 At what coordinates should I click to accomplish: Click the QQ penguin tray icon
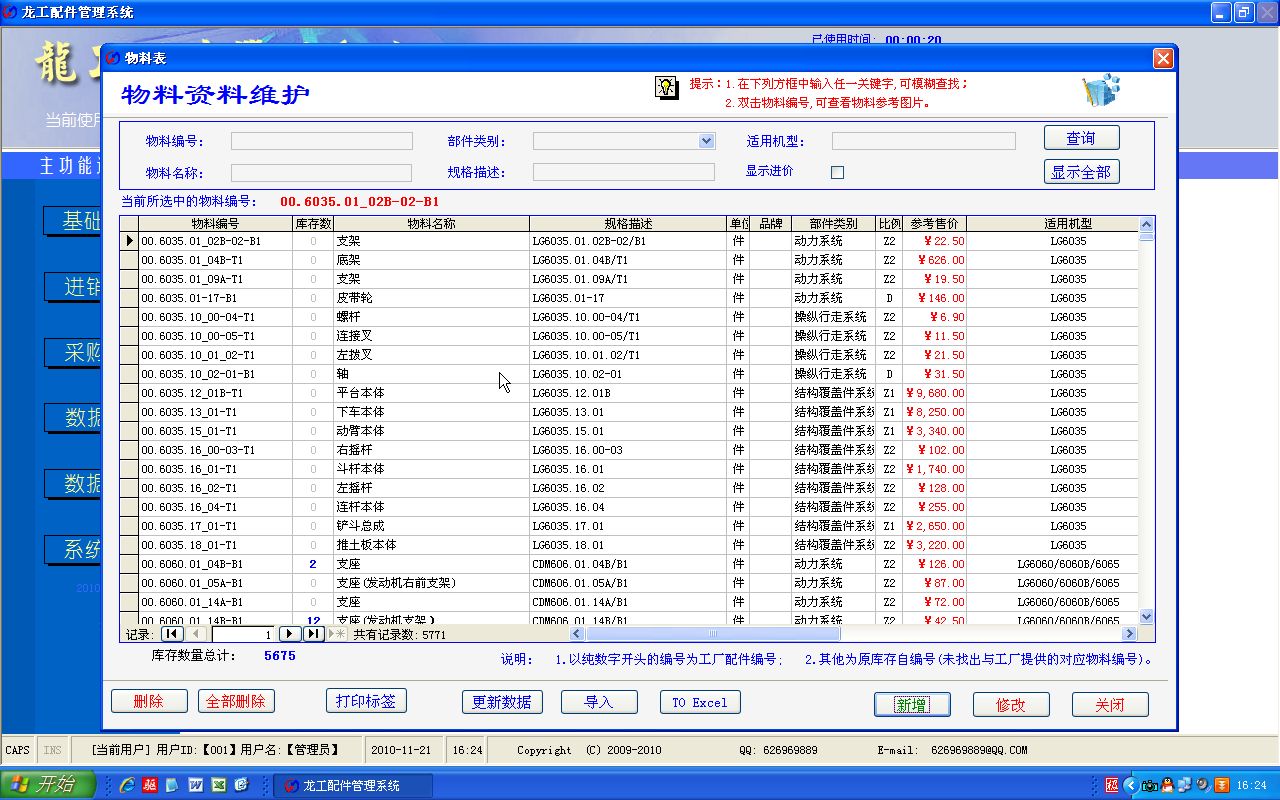tap(1169, 785)
